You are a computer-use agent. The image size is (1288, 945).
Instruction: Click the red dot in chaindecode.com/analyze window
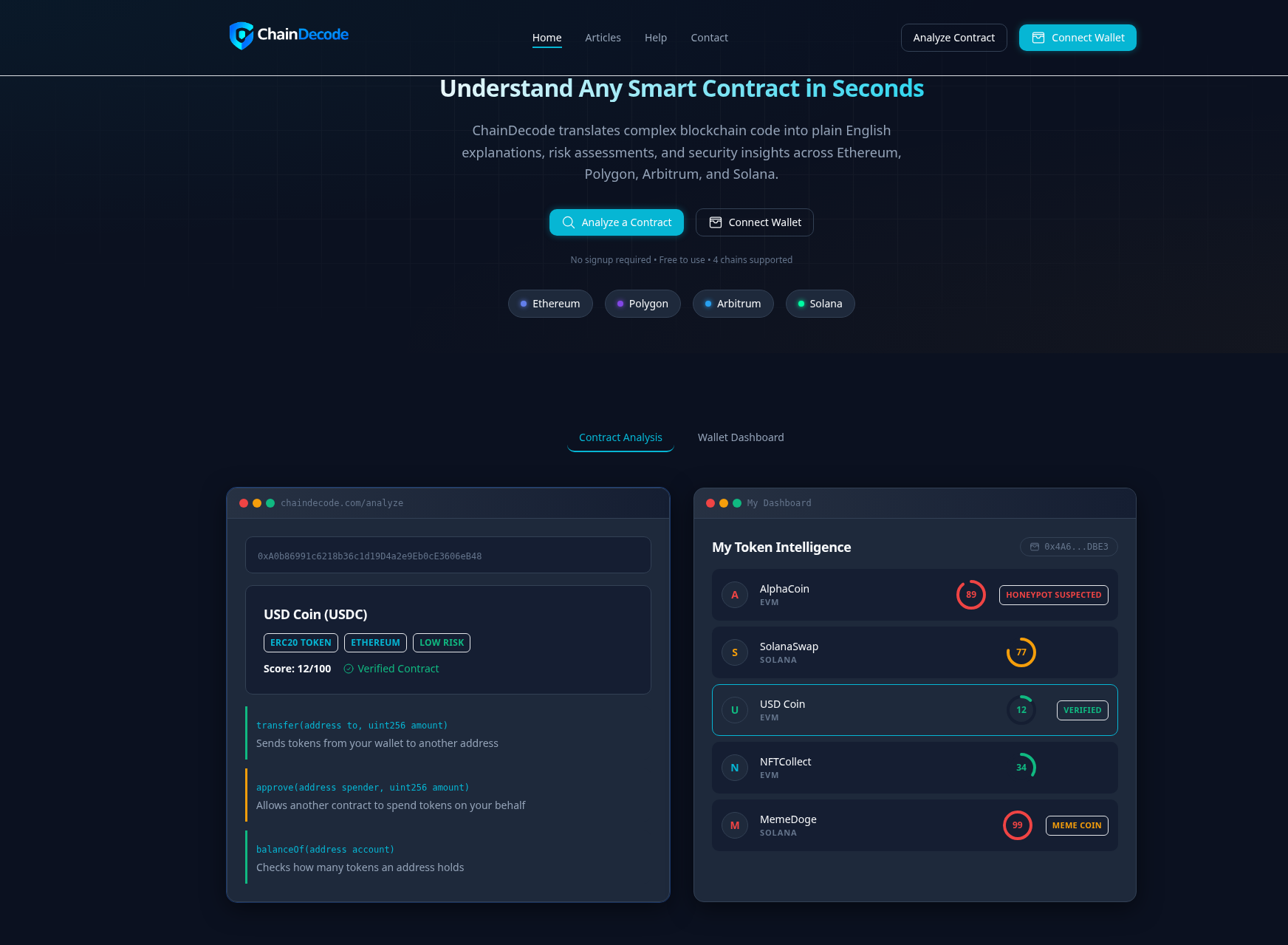click(244, 503)
